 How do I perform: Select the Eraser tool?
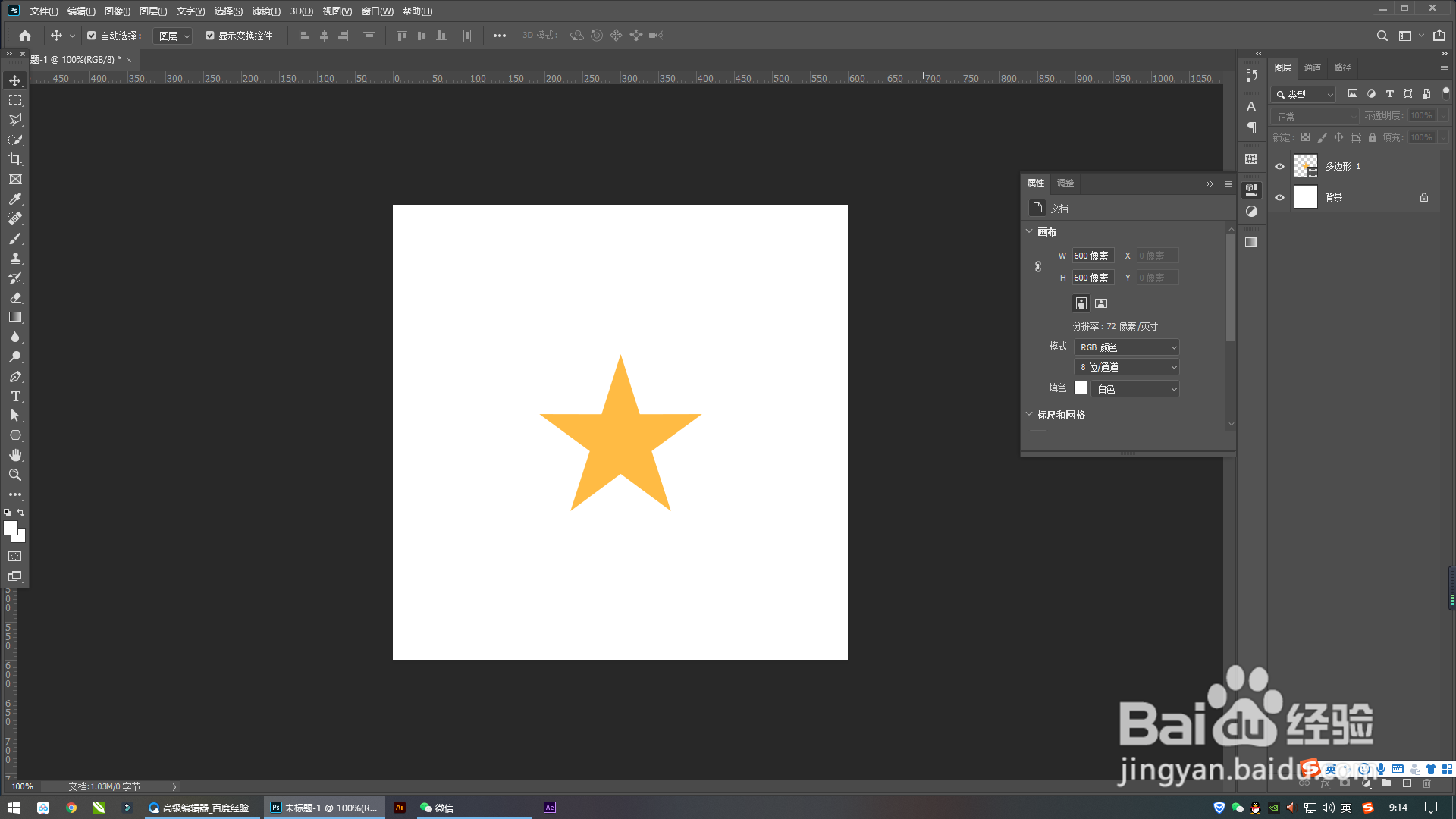pyautogui.click(x=15, y=297)
